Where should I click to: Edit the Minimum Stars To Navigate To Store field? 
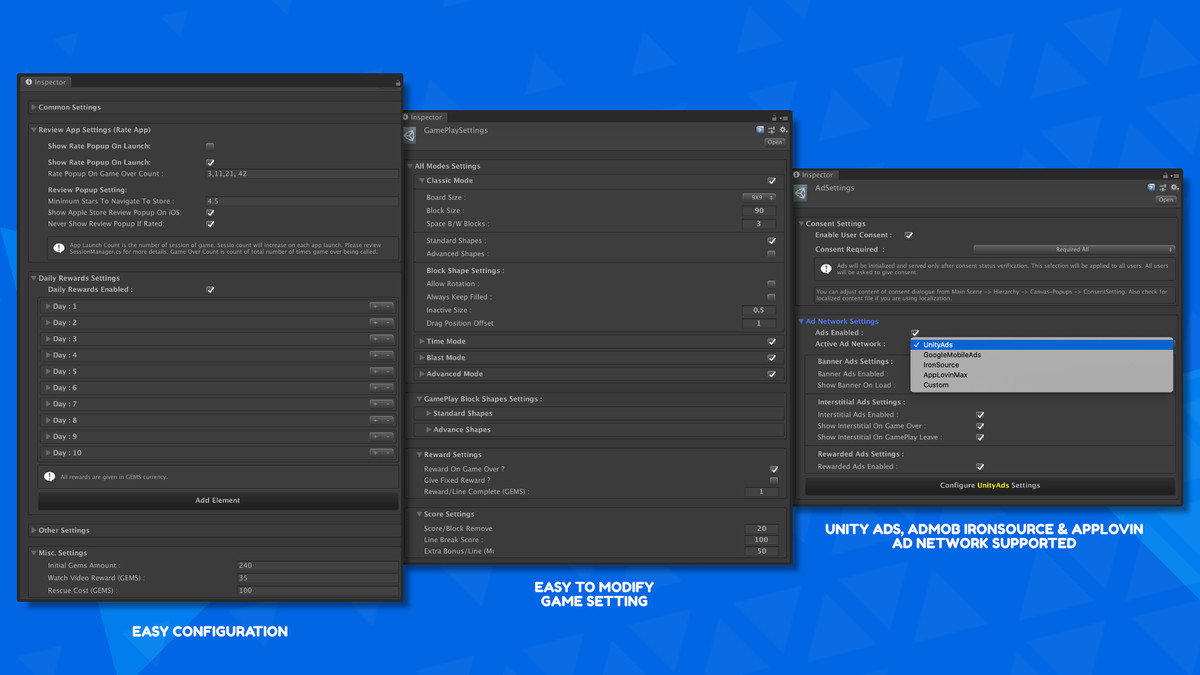click(x=302, y=201)
